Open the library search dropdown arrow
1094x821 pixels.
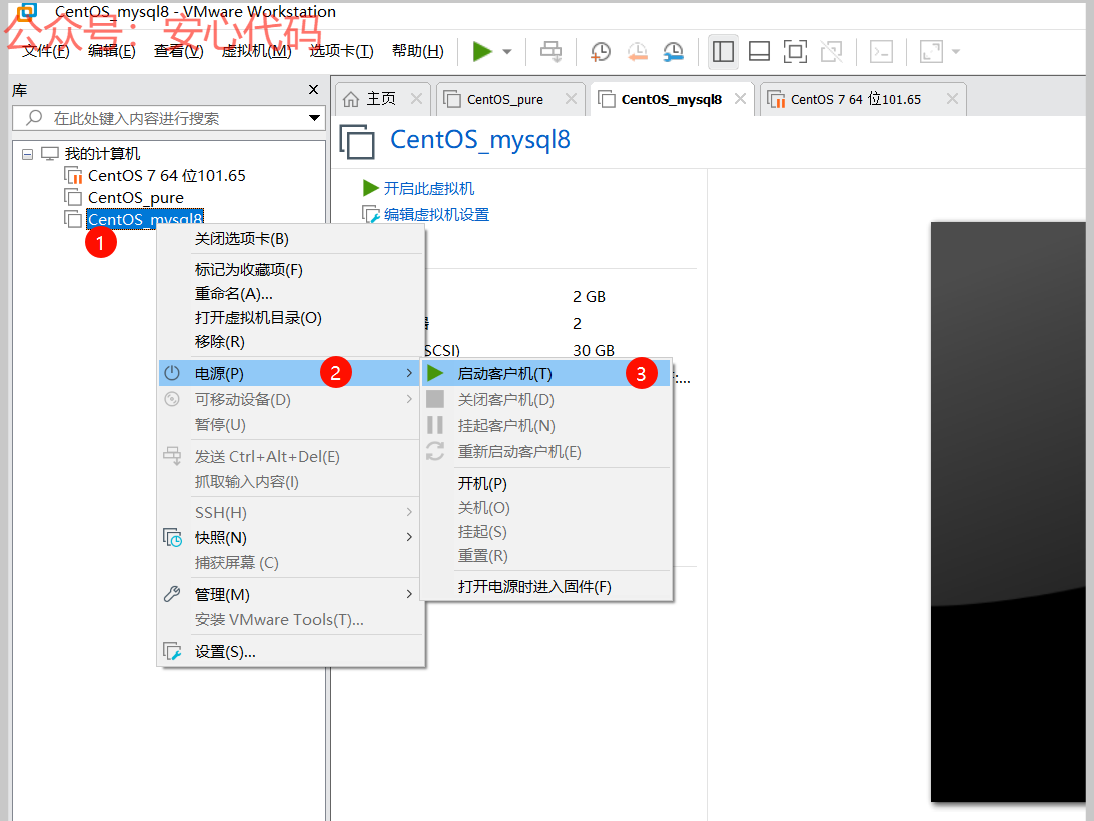[315, 118]
